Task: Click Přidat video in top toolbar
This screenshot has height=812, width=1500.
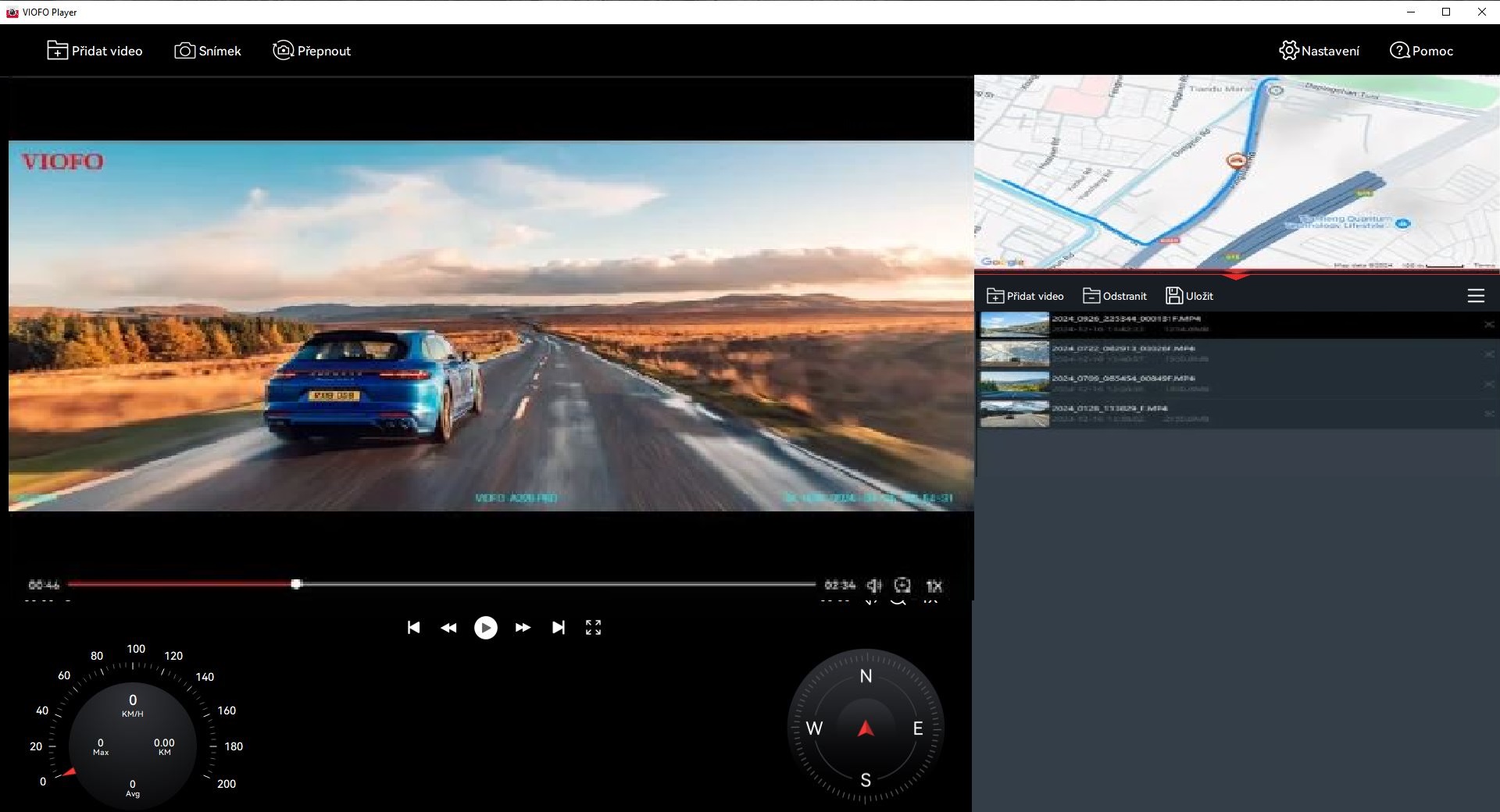Action: [x=95, y=51]
